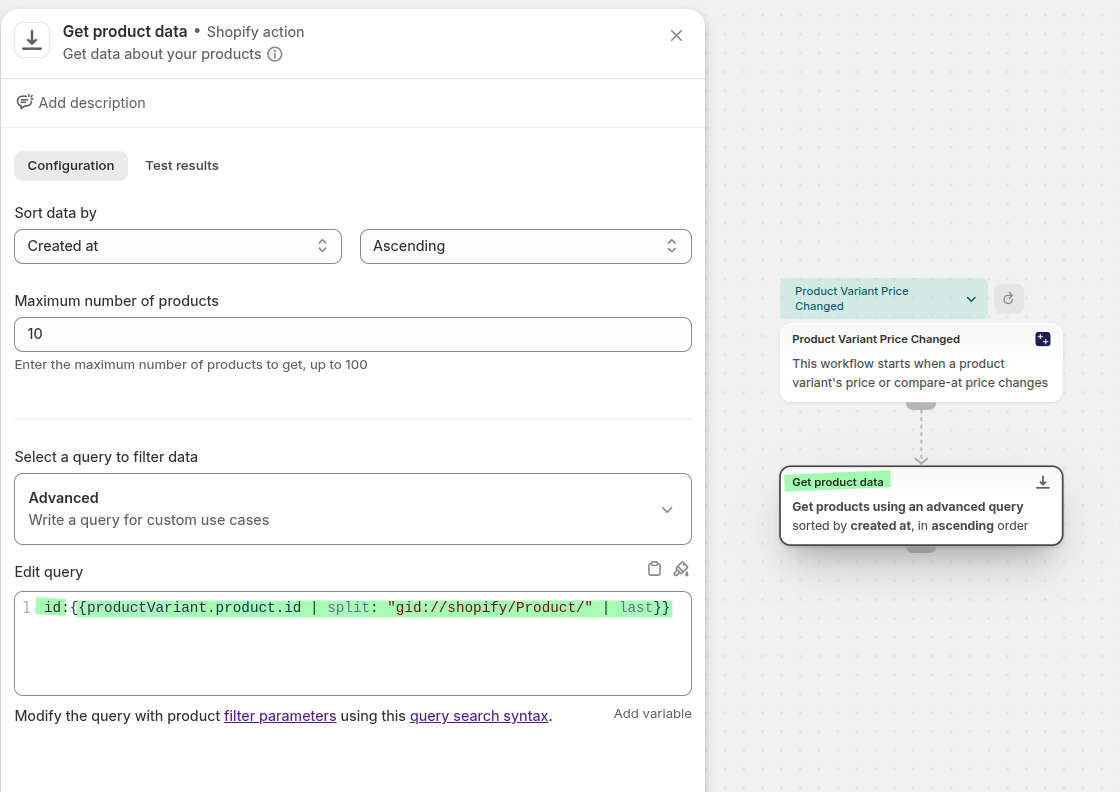Click download icon on Get product data node
Image resolution: width=1120 pixels, height=792 pixels.
click(1042, 482)
